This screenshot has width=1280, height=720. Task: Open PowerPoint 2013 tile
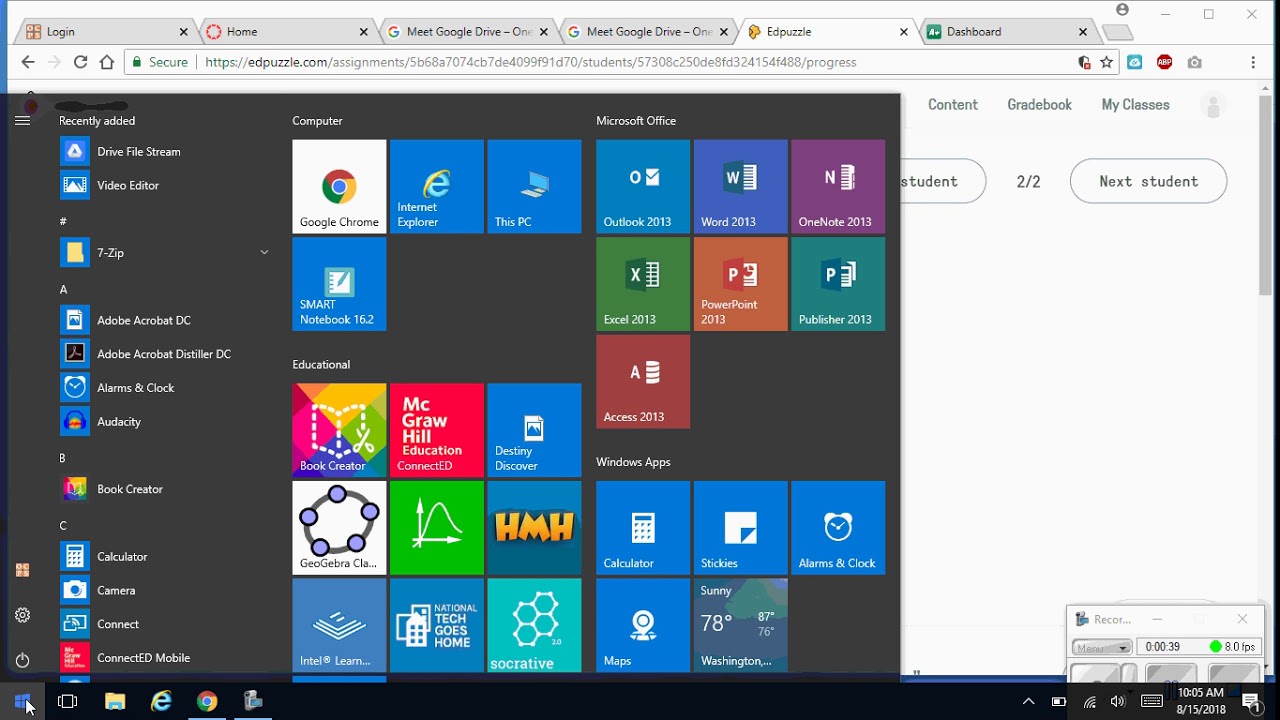pos(740,284)
